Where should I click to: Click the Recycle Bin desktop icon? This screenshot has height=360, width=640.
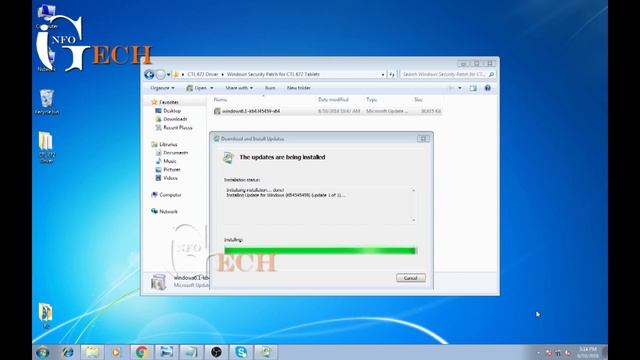coord(47,102)
